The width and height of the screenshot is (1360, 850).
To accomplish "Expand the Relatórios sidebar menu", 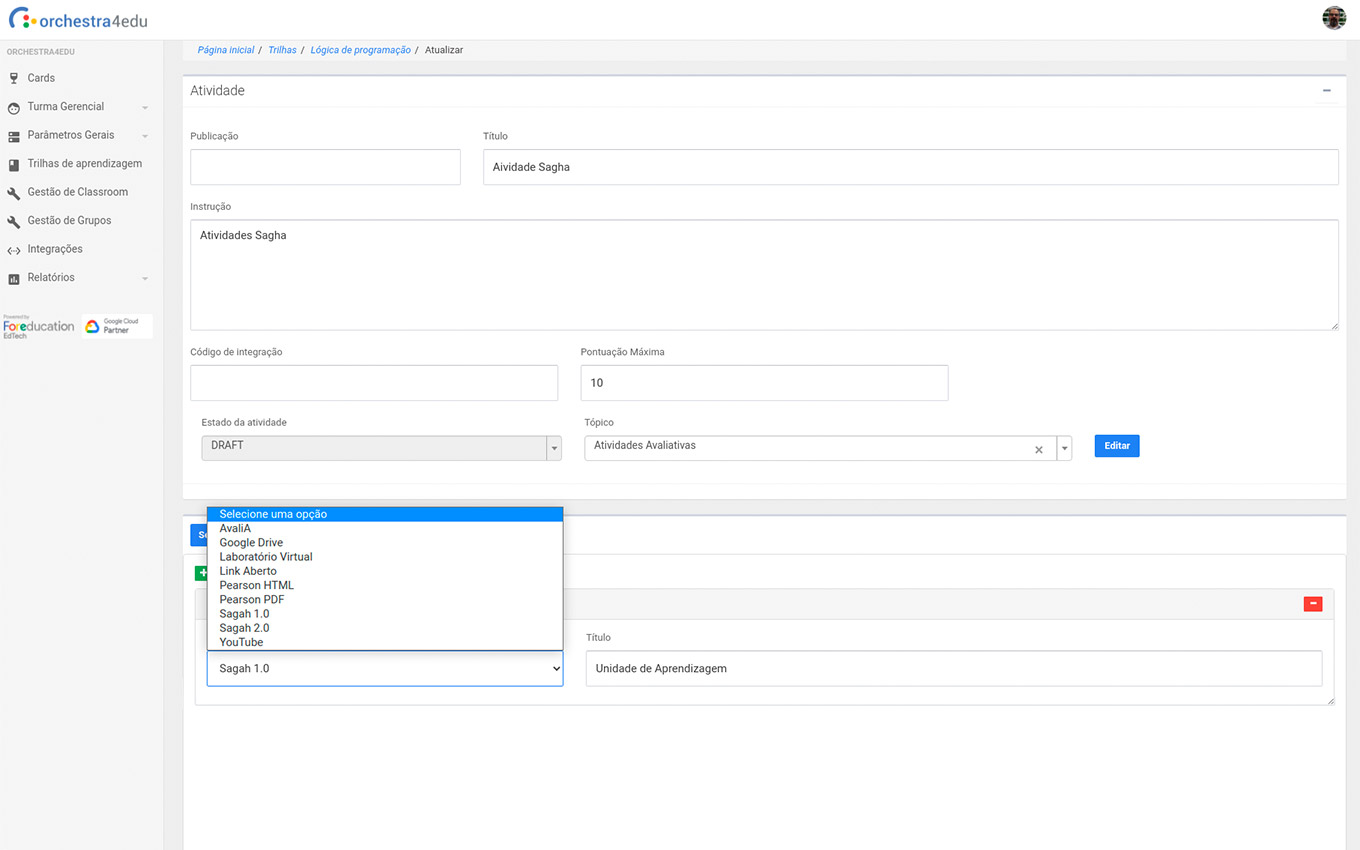I will (x=145, y=278).
